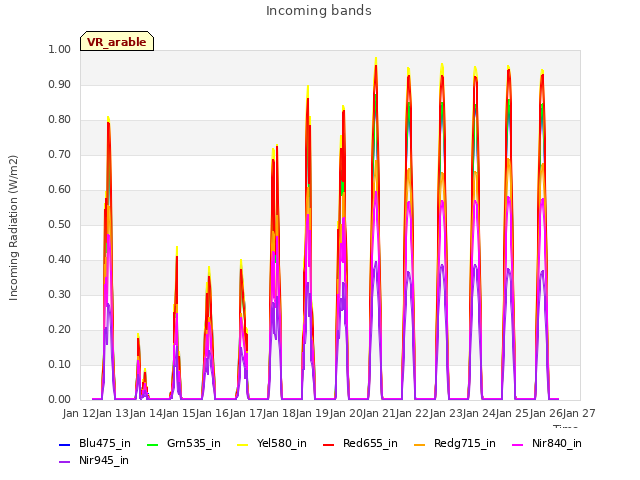Image resolution: width=640 pixels, height=480 pixels.
Task: Click the 0.60 y-axis tick label
Action: 60,189
